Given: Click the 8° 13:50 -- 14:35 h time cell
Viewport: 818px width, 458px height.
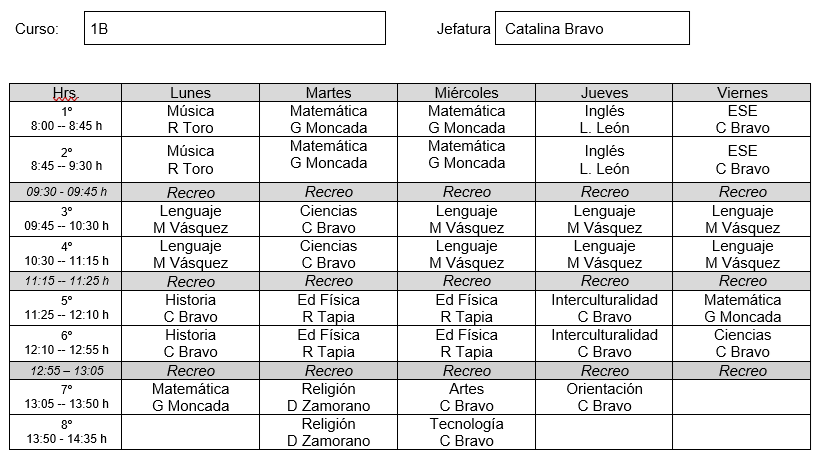Looking at the screenshot, I should pyautogui.click(x=66, y=432).
